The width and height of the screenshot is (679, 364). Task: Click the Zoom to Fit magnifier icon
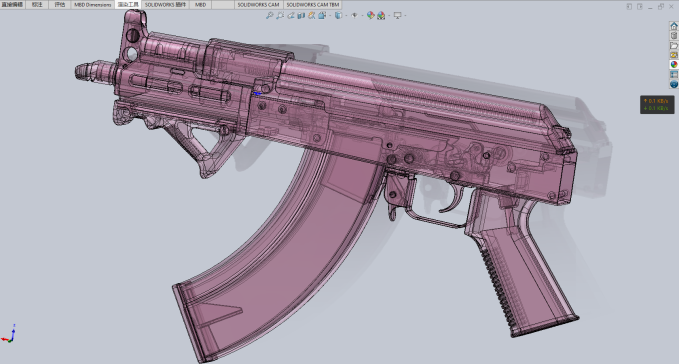(x=269, y=16)
